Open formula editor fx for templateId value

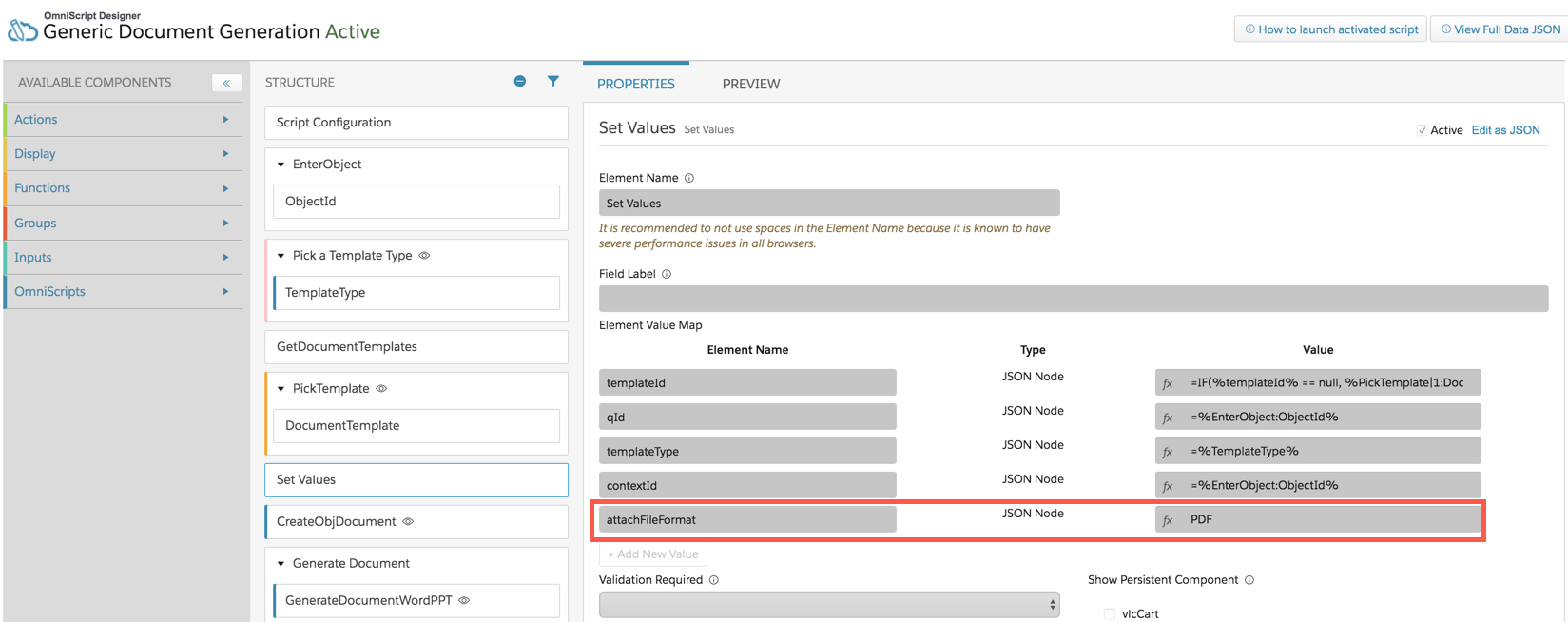click(x=1169, y=383)
